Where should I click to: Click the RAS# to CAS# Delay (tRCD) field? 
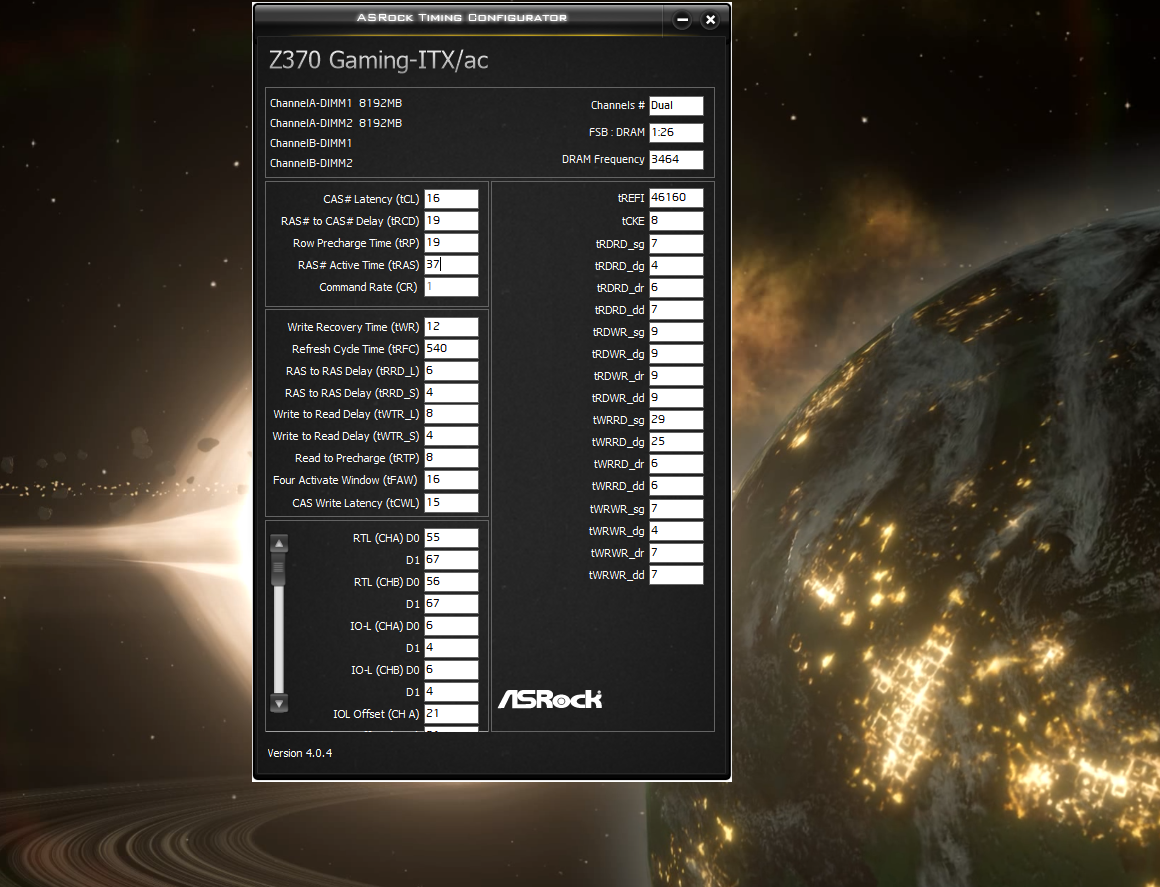tap(451, 221)
